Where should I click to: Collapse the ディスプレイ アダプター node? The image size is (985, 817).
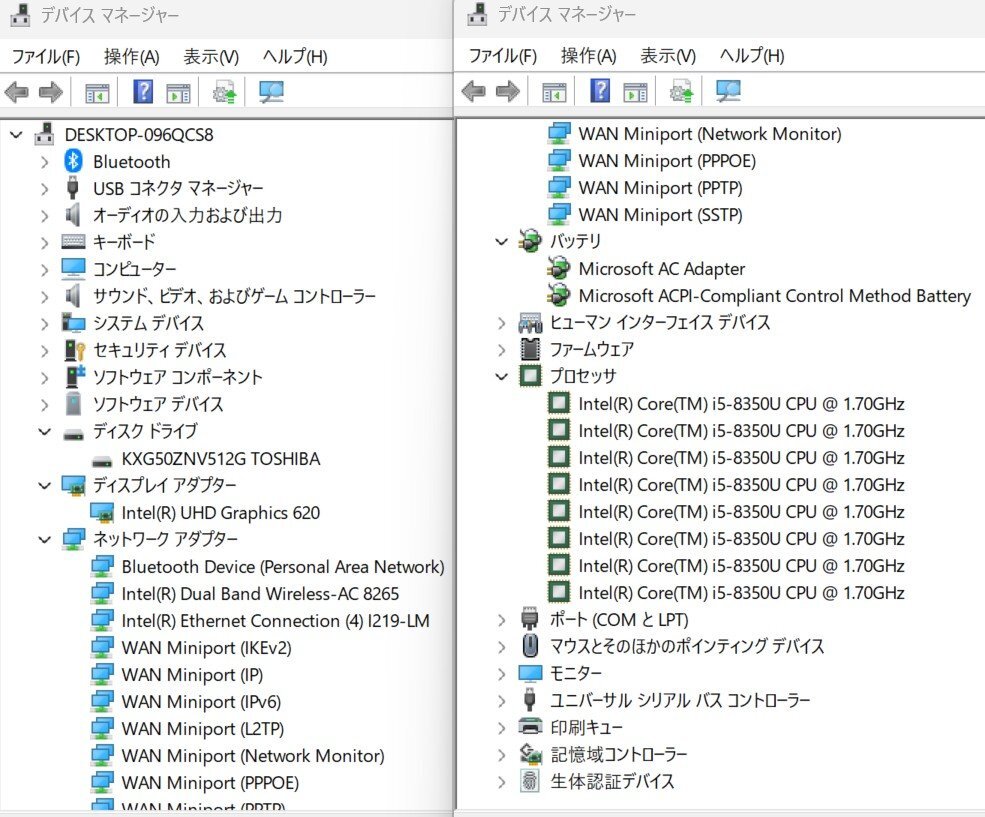tap(45, 485)
